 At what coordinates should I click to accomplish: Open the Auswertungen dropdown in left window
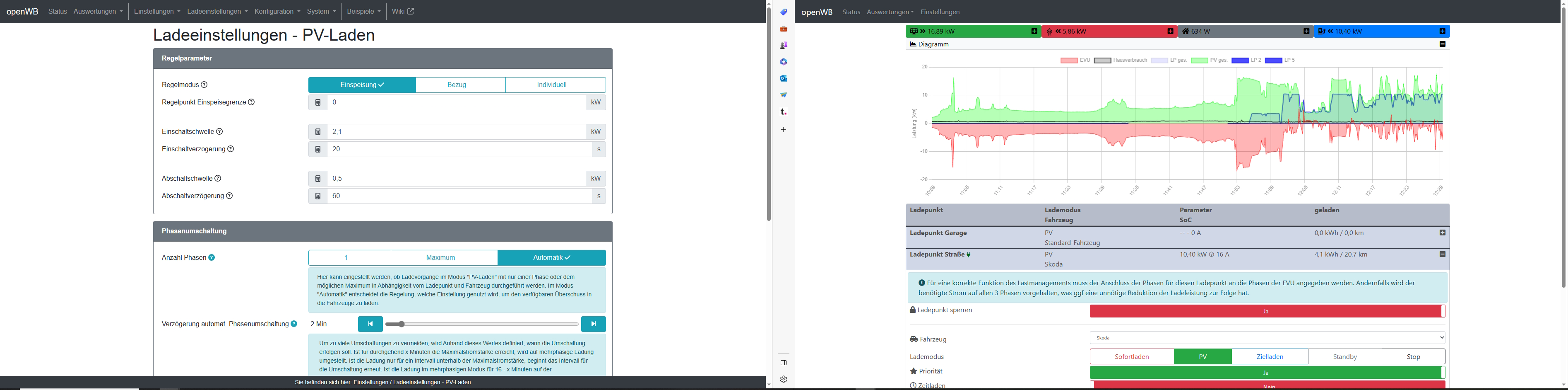tap(98, 12)
